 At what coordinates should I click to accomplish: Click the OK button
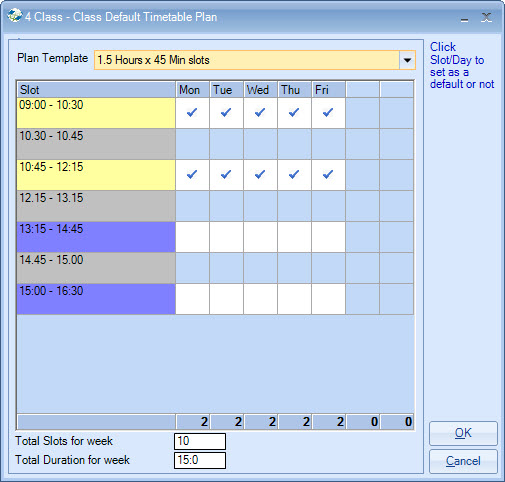pos(463,433)
